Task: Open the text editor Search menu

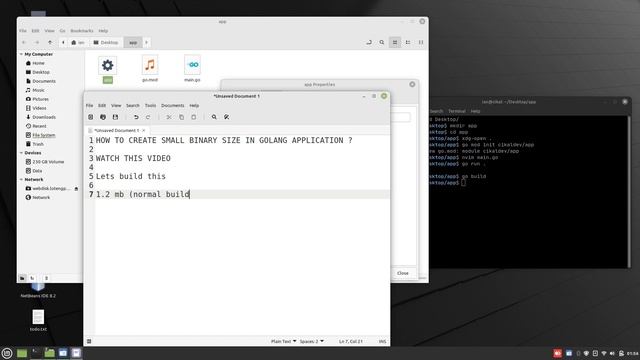Action: point(133,105)
